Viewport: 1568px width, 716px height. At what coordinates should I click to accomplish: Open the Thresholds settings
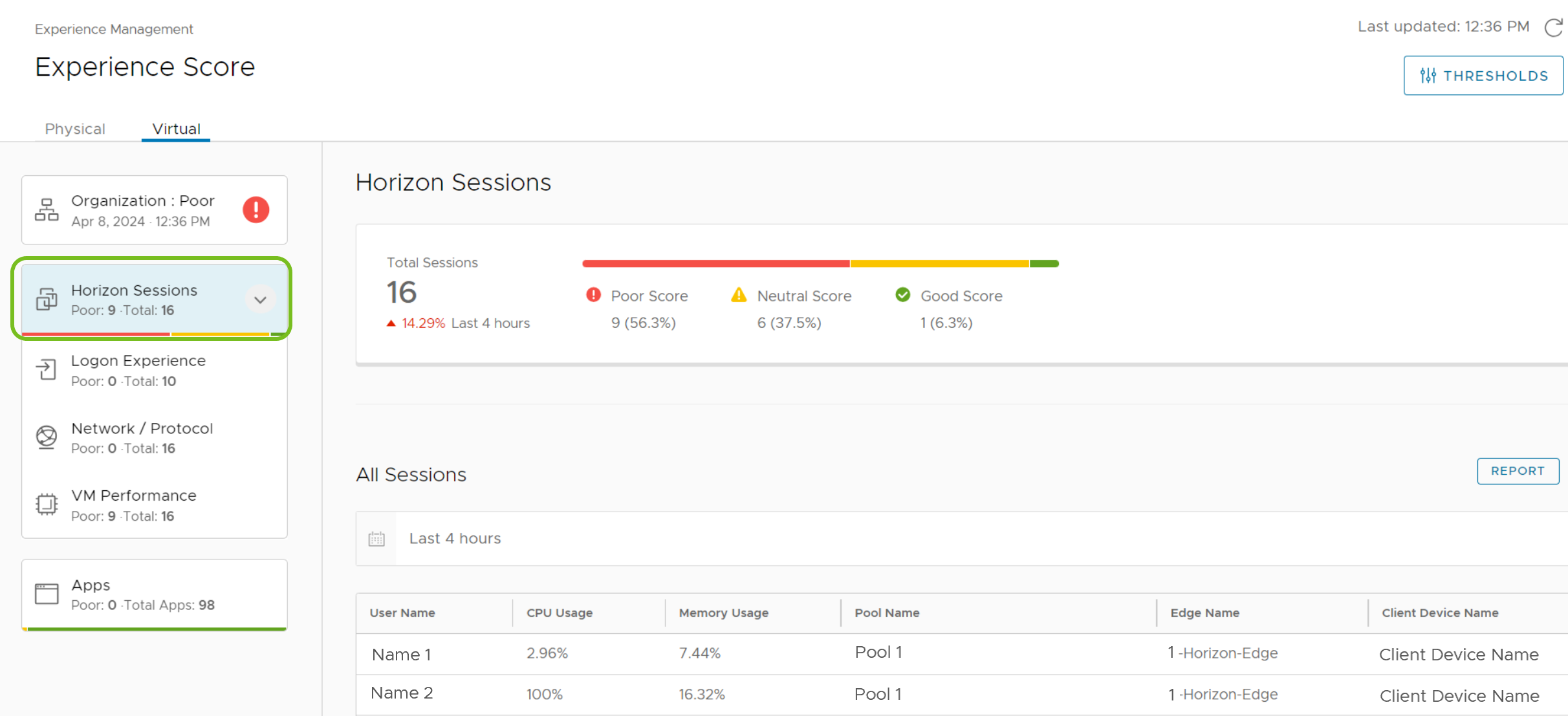pos(1483,76)
